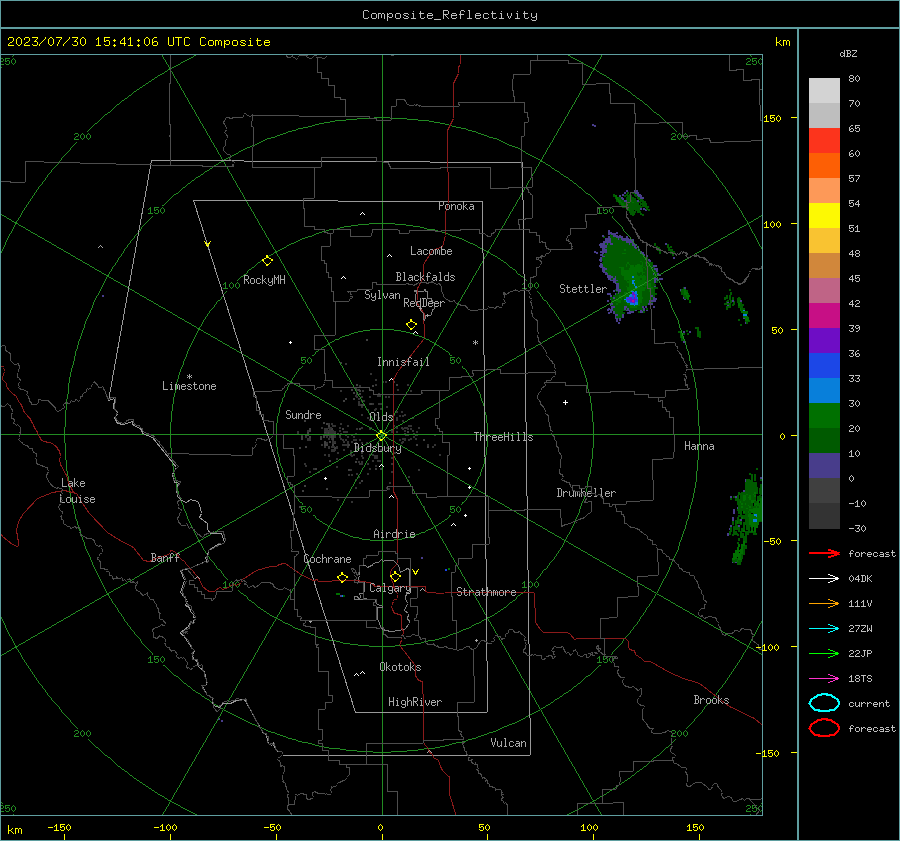Click the cyan current ellipse legend icon

[x=824, y=703]
